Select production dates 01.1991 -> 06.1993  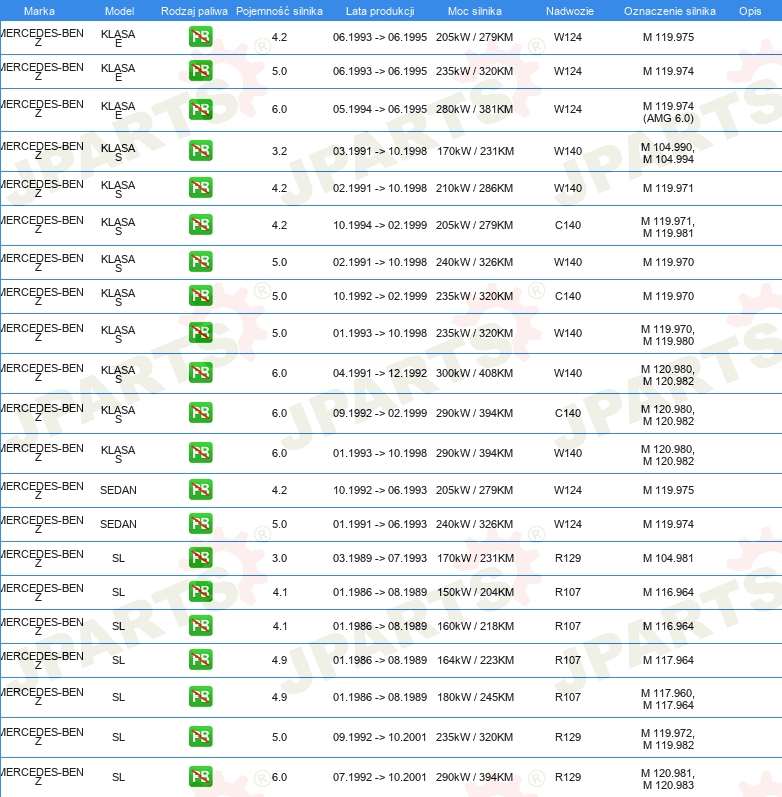[380, 524]
